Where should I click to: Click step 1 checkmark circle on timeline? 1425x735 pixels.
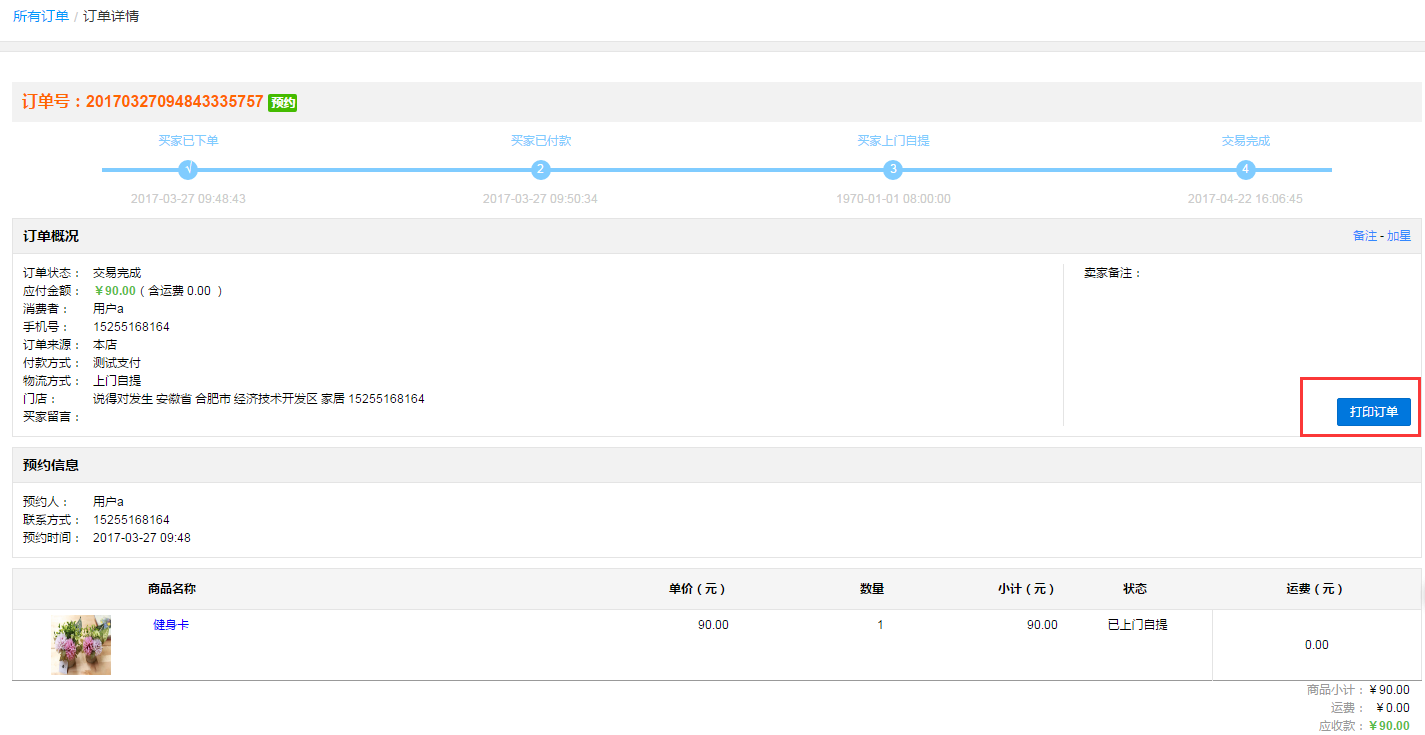(188, 170)
